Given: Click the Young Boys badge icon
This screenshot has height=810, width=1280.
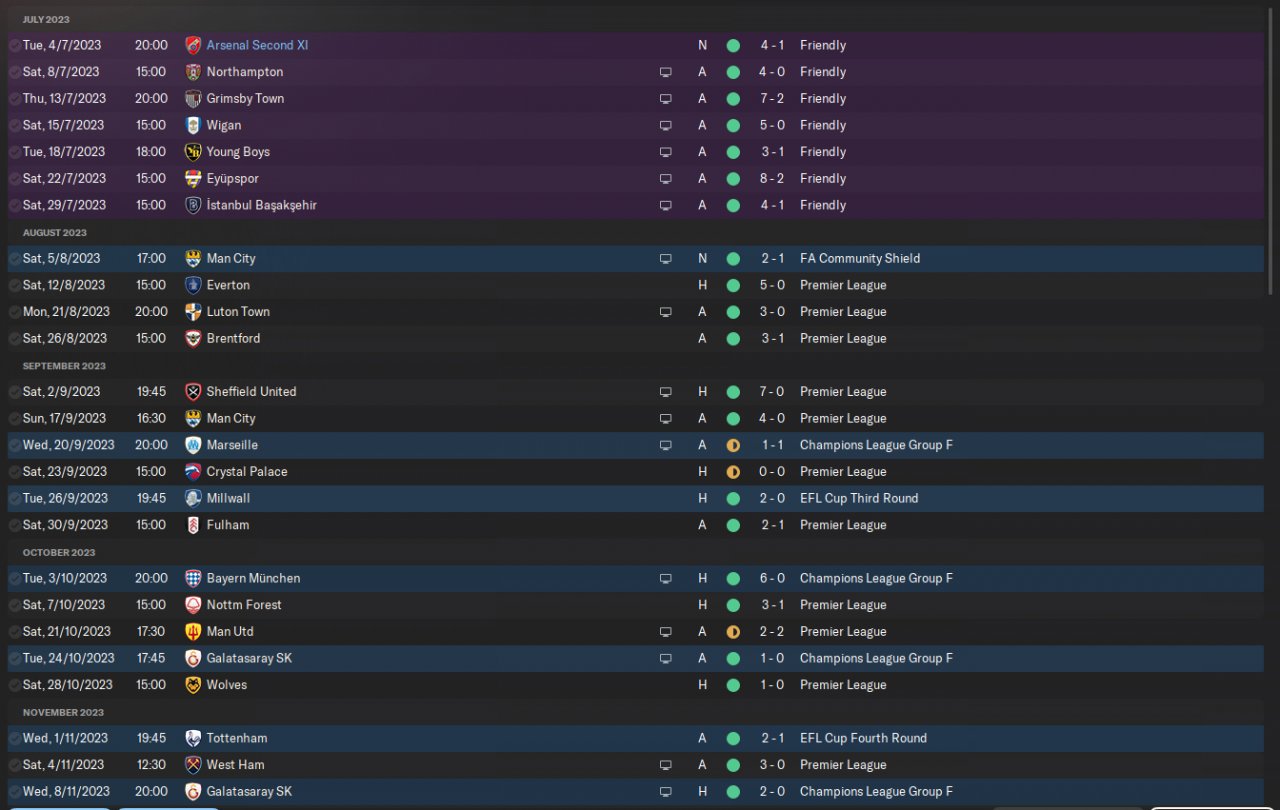Looking at the screenshot, I should [193, 152].
